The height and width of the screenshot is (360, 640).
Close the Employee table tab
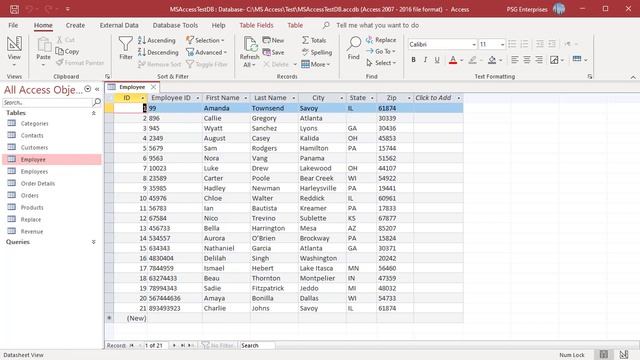coord(153,87)
